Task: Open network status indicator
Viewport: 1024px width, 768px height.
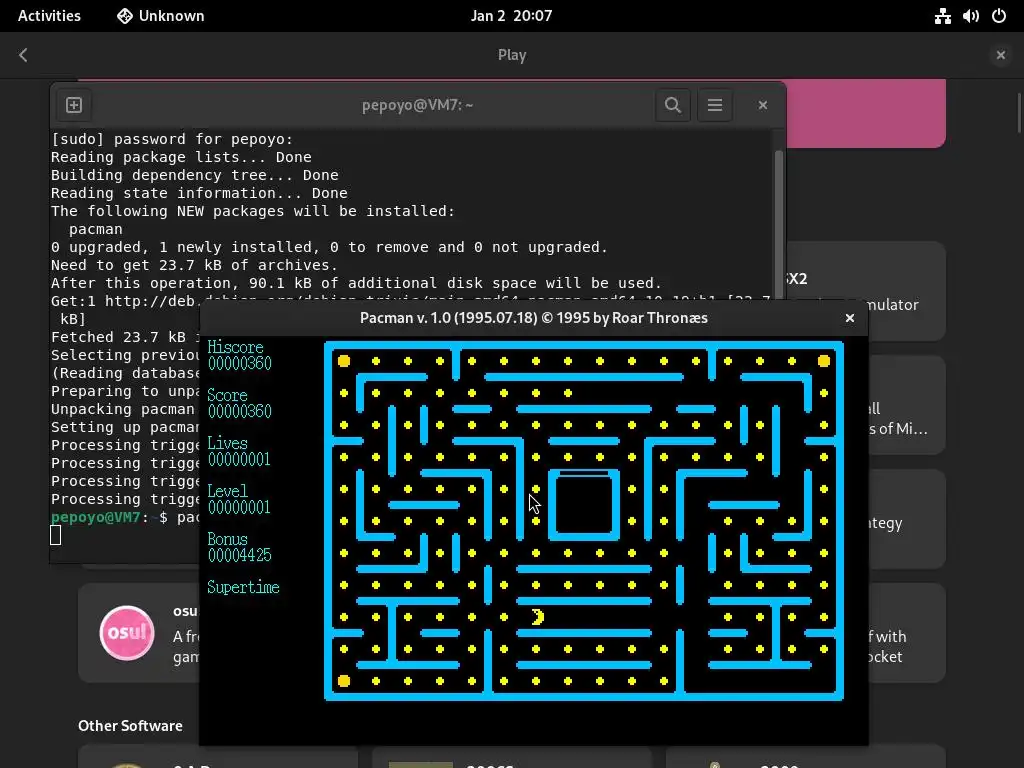Action: (942, 16)
